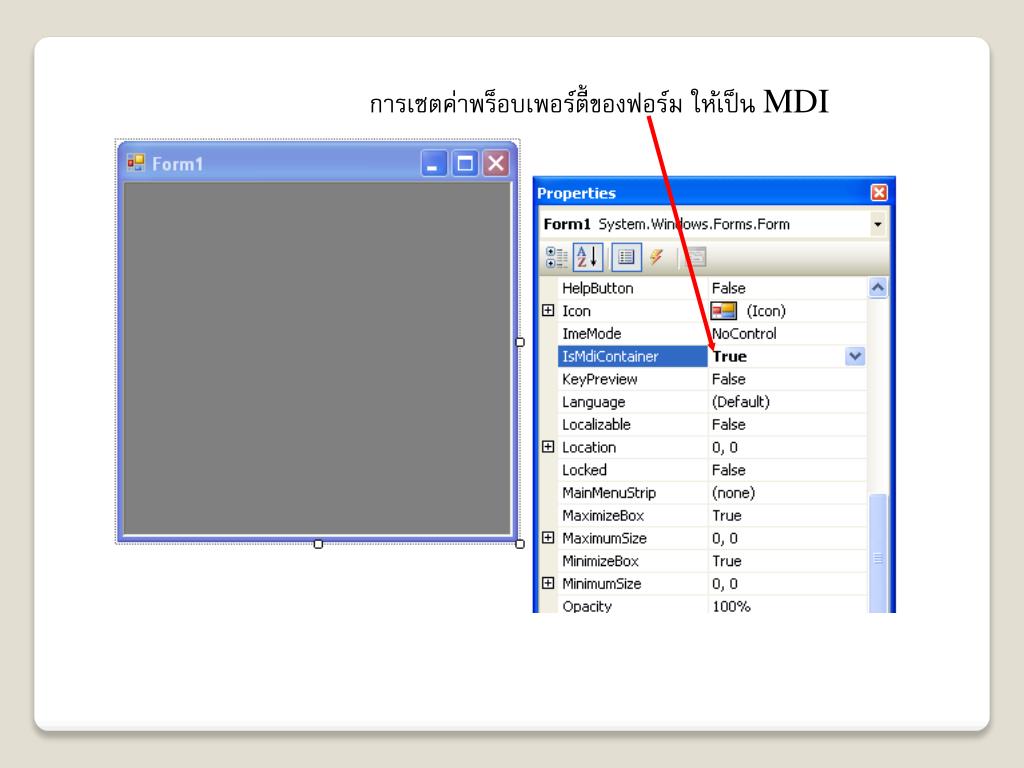Viewport: 1024px width, 768px height.
Task: Click the scrollbar up arrow in Properties
Action: tap(878, 288)
